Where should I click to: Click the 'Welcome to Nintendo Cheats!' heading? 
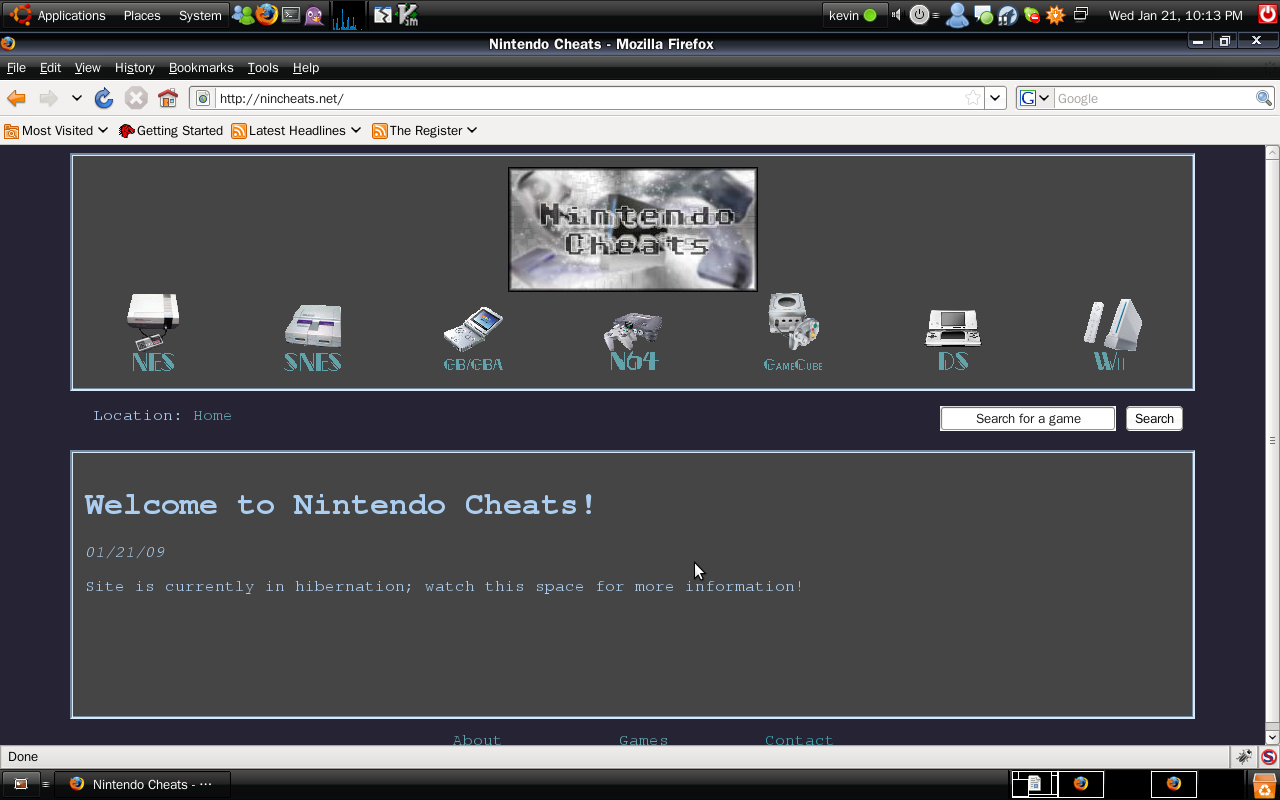340,505
